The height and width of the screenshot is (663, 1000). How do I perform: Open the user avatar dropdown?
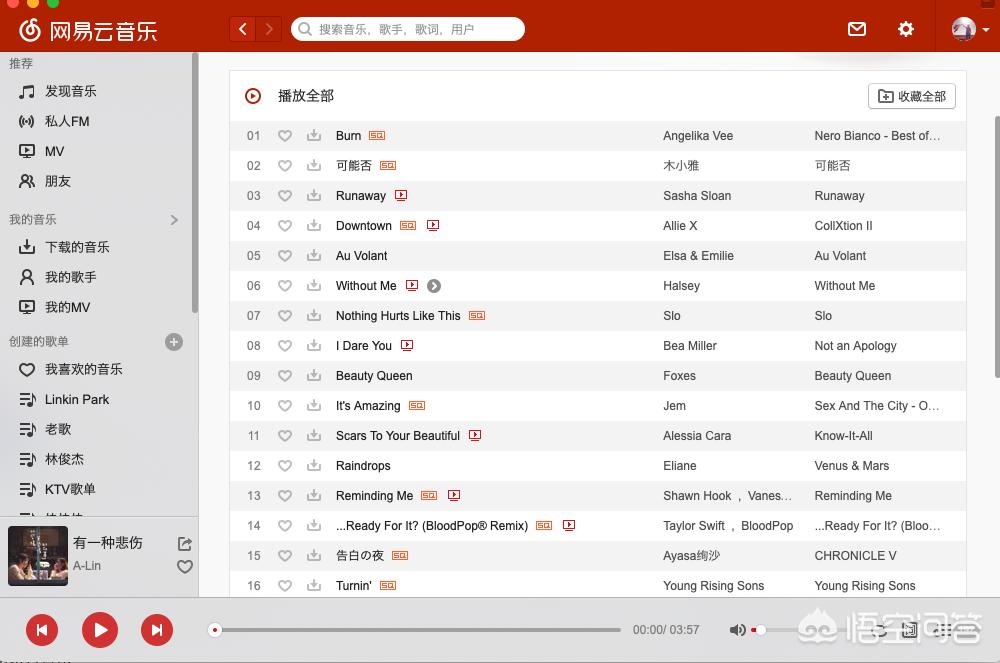[x=969, y=29]
